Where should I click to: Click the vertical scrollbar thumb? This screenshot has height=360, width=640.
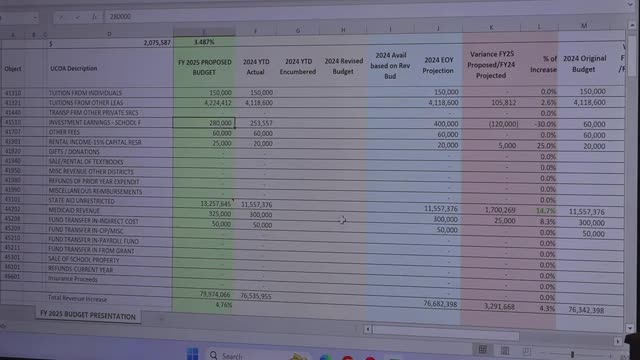pyautogui.click(x=632, y=55)
